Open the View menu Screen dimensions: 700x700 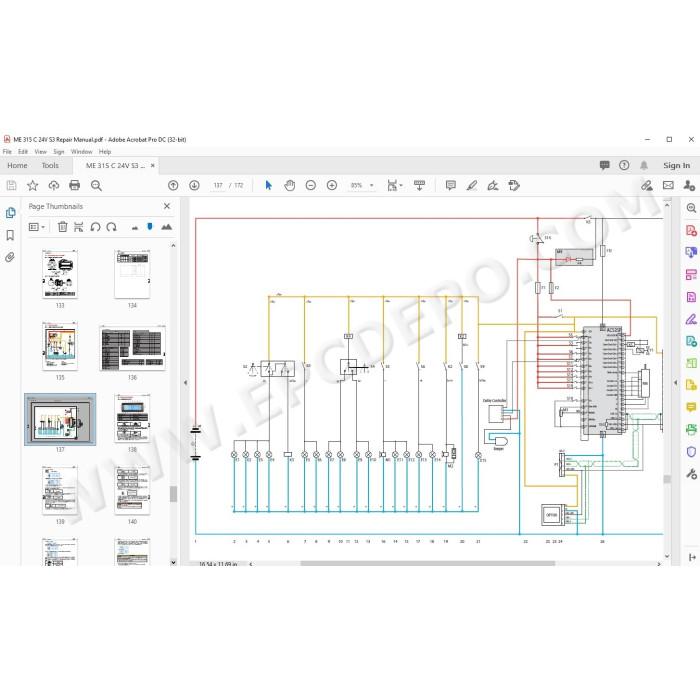[41, 152]
